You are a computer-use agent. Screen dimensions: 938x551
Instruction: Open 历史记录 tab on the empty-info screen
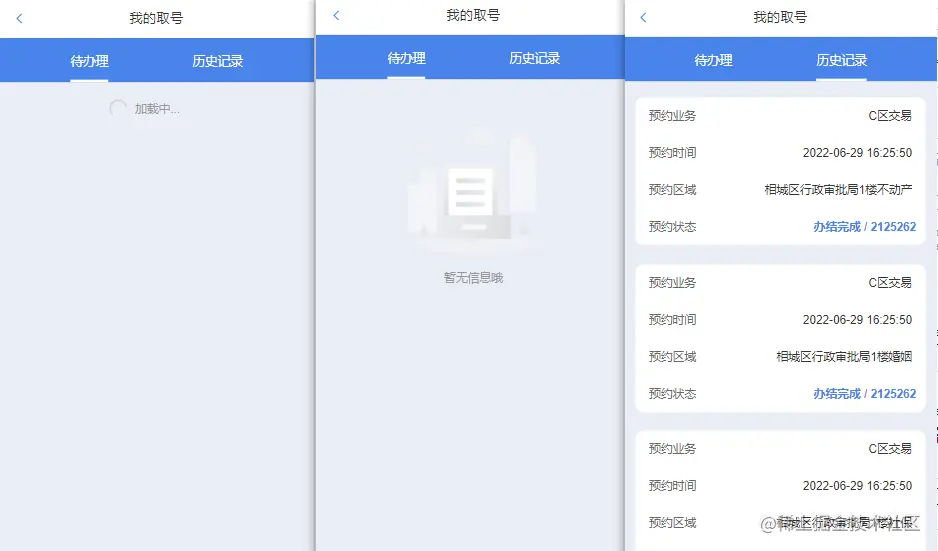[535, 58]
